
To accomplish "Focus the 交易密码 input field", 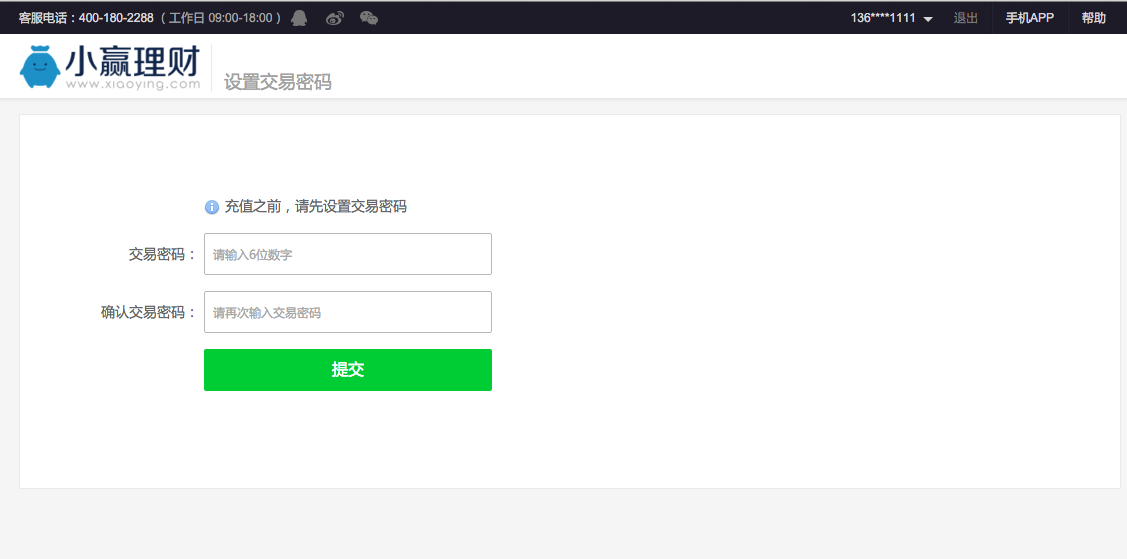I will point(348,254).
